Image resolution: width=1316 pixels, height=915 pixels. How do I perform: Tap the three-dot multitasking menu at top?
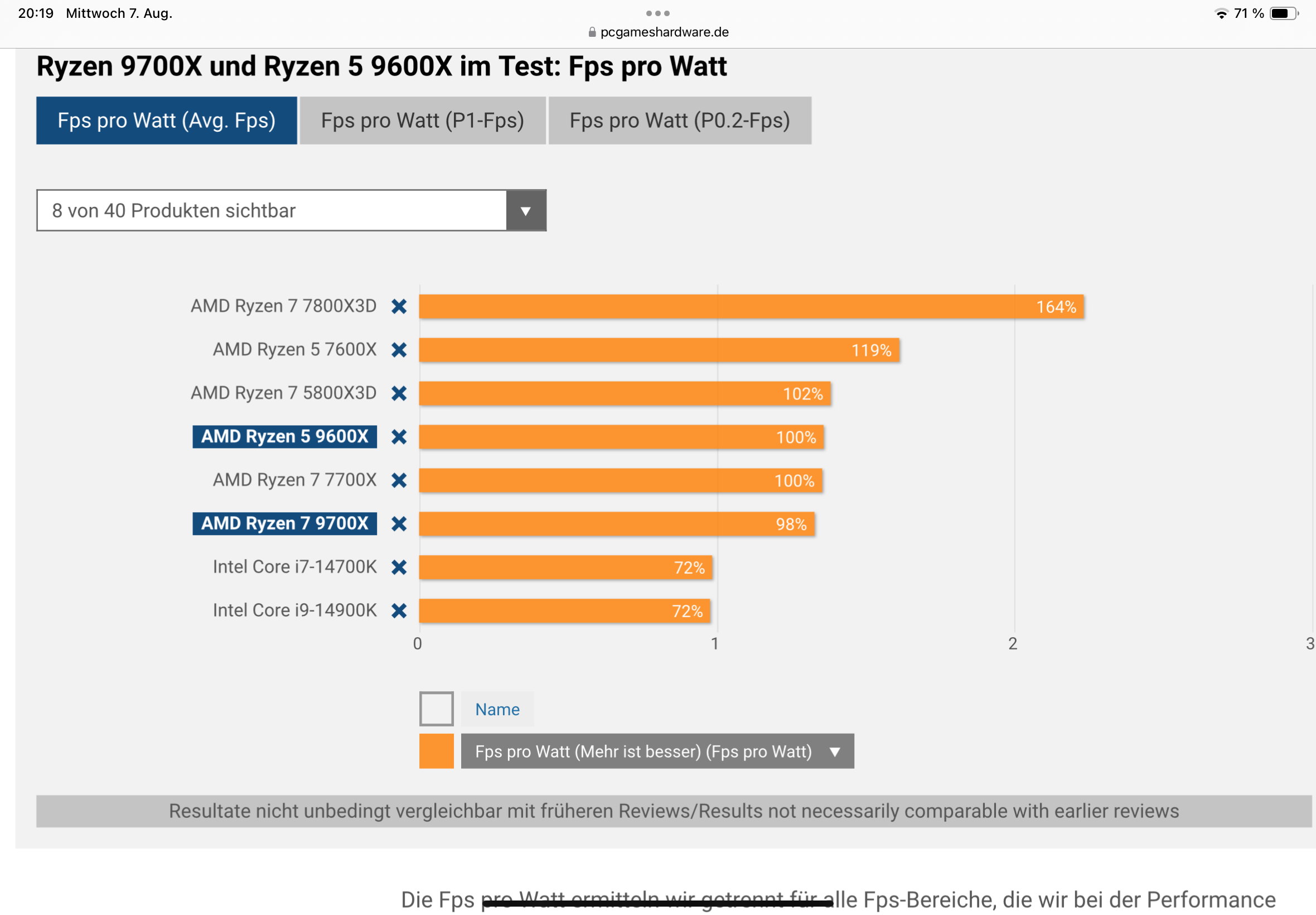click(657, 13)
